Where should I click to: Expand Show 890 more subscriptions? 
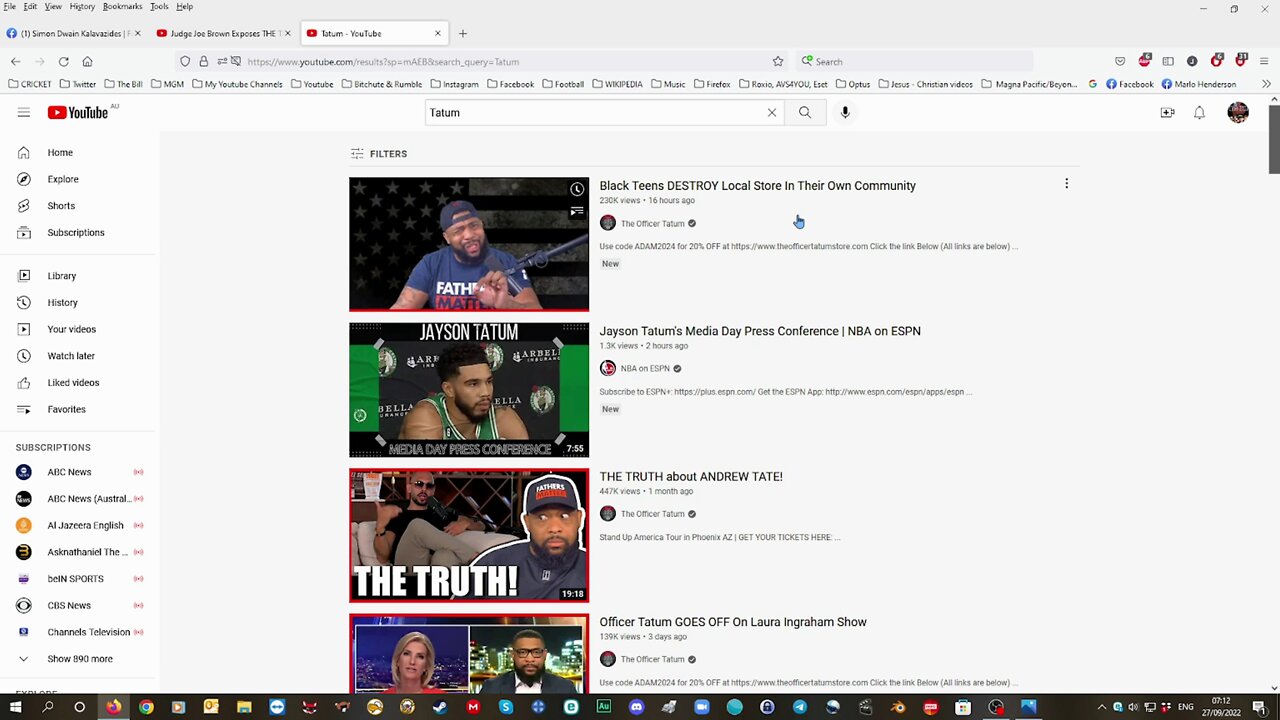(x=80, y=659)
